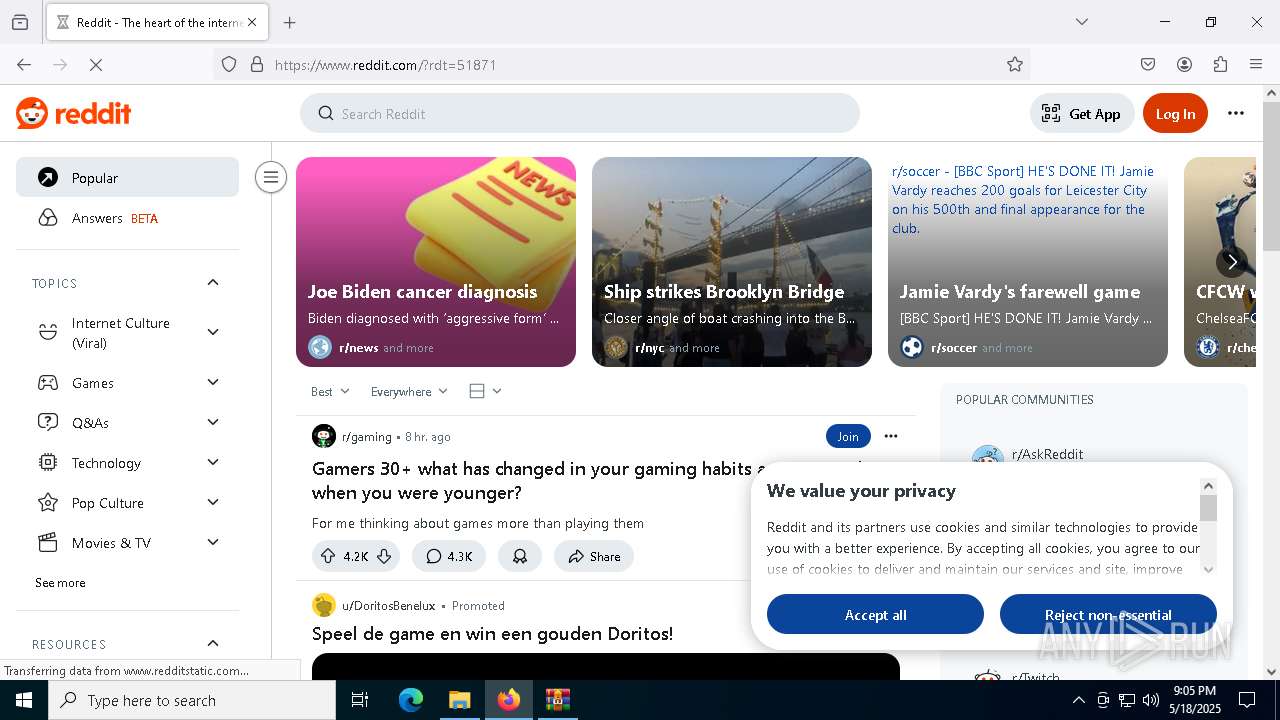This screenshot has width=1280, height=720.
Task: Open the Reddit three-dot options menu
Action: point(1236,113)
